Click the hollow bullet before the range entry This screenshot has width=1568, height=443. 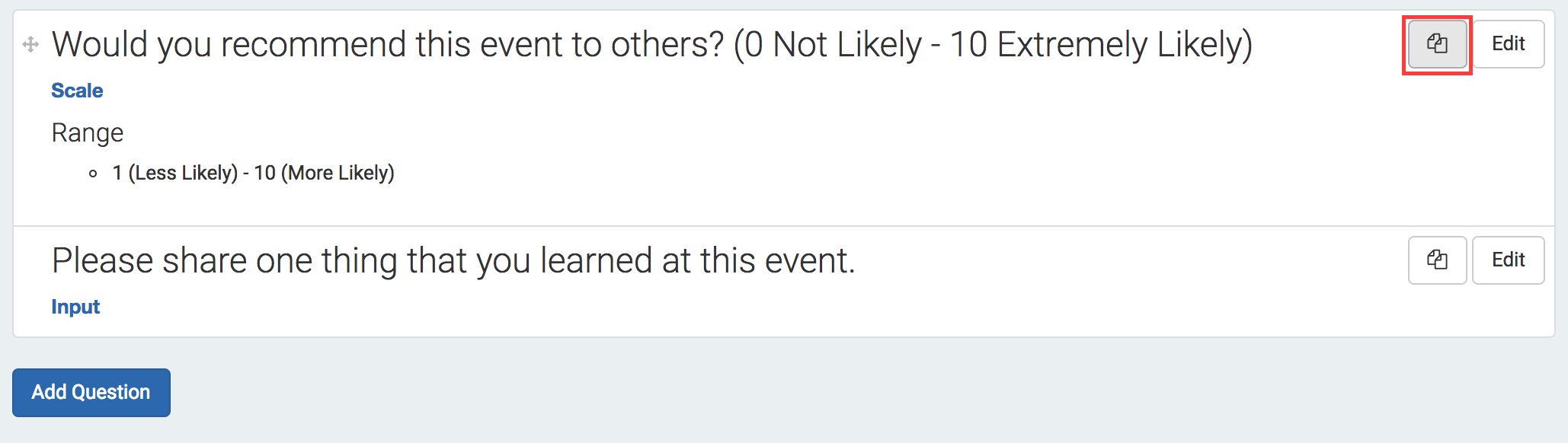tap(93, 174)
